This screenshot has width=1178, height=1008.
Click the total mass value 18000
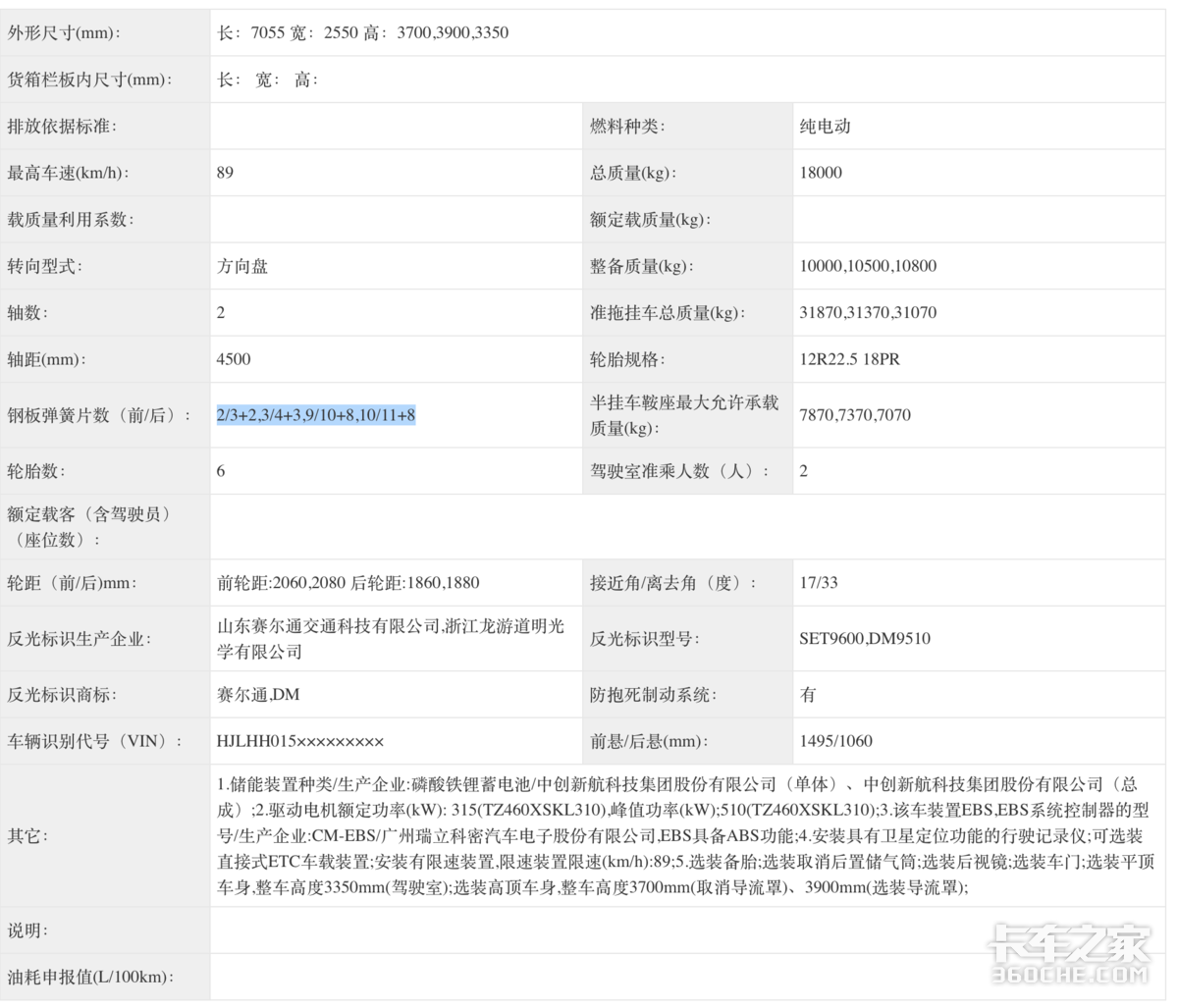click(x=821, y=173)
